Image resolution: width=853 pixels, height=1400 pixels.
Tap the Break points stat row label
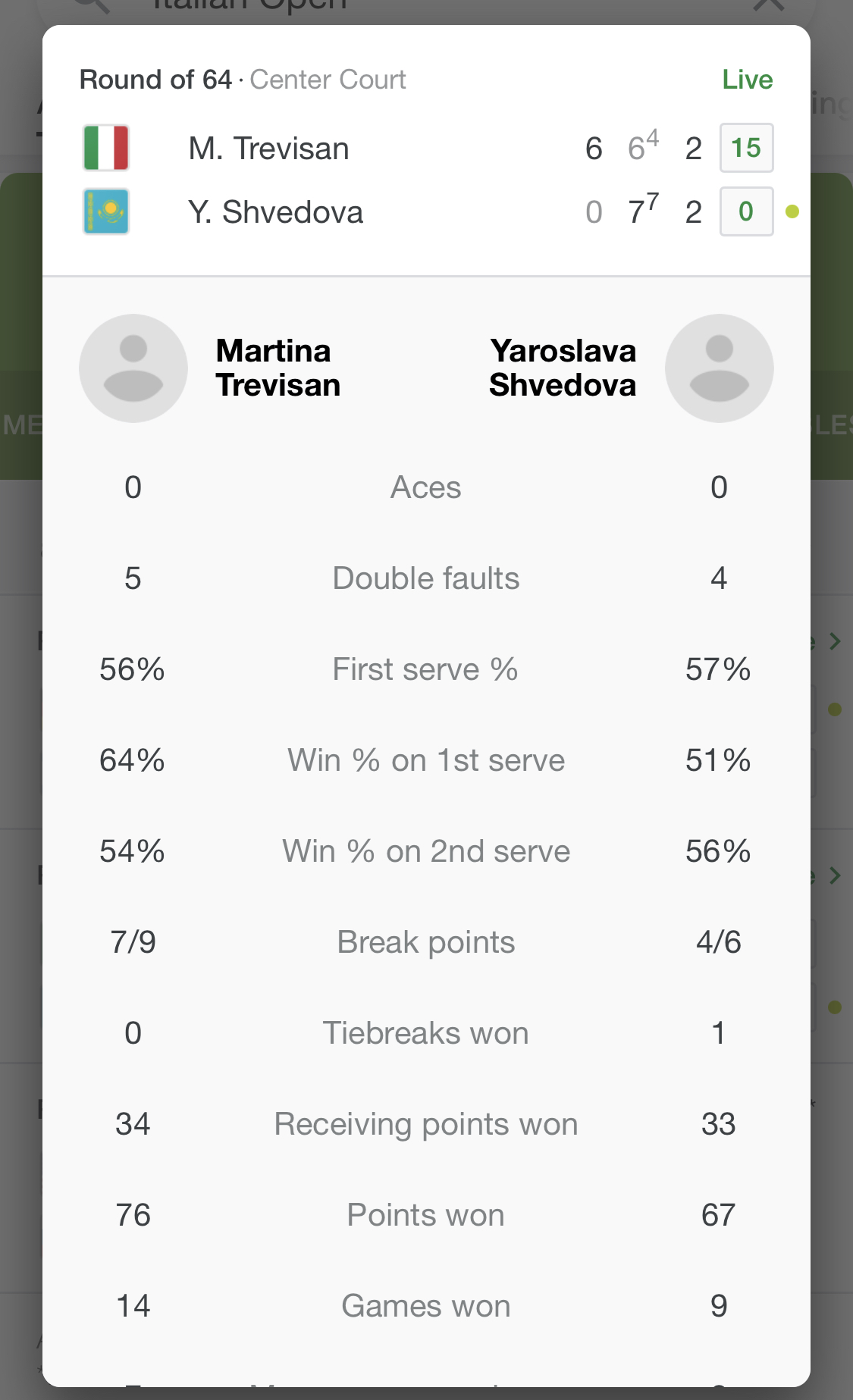point(426,942)
